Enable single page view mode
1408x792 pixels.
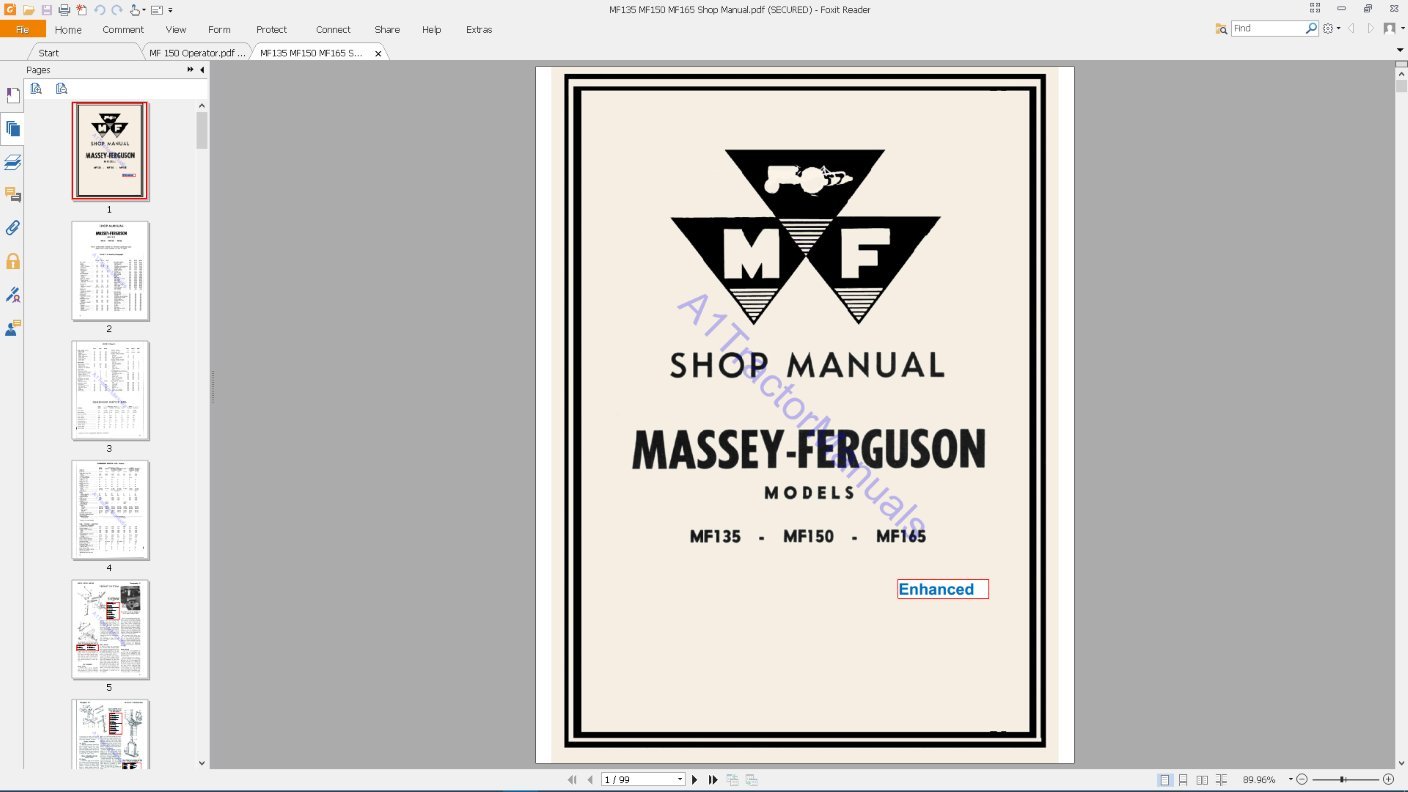click(x=1165, y=779)
